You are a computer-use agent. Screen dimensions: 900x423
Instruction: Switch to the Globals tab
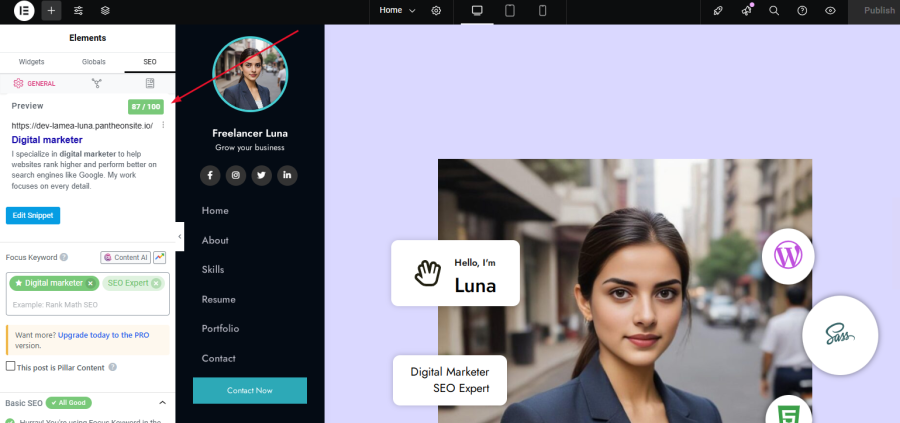94,61
